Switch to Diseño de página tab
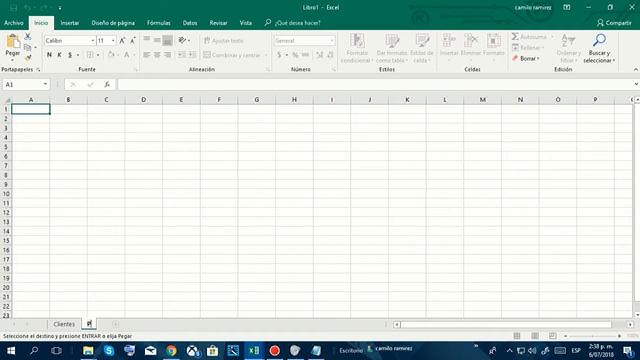 113,23
